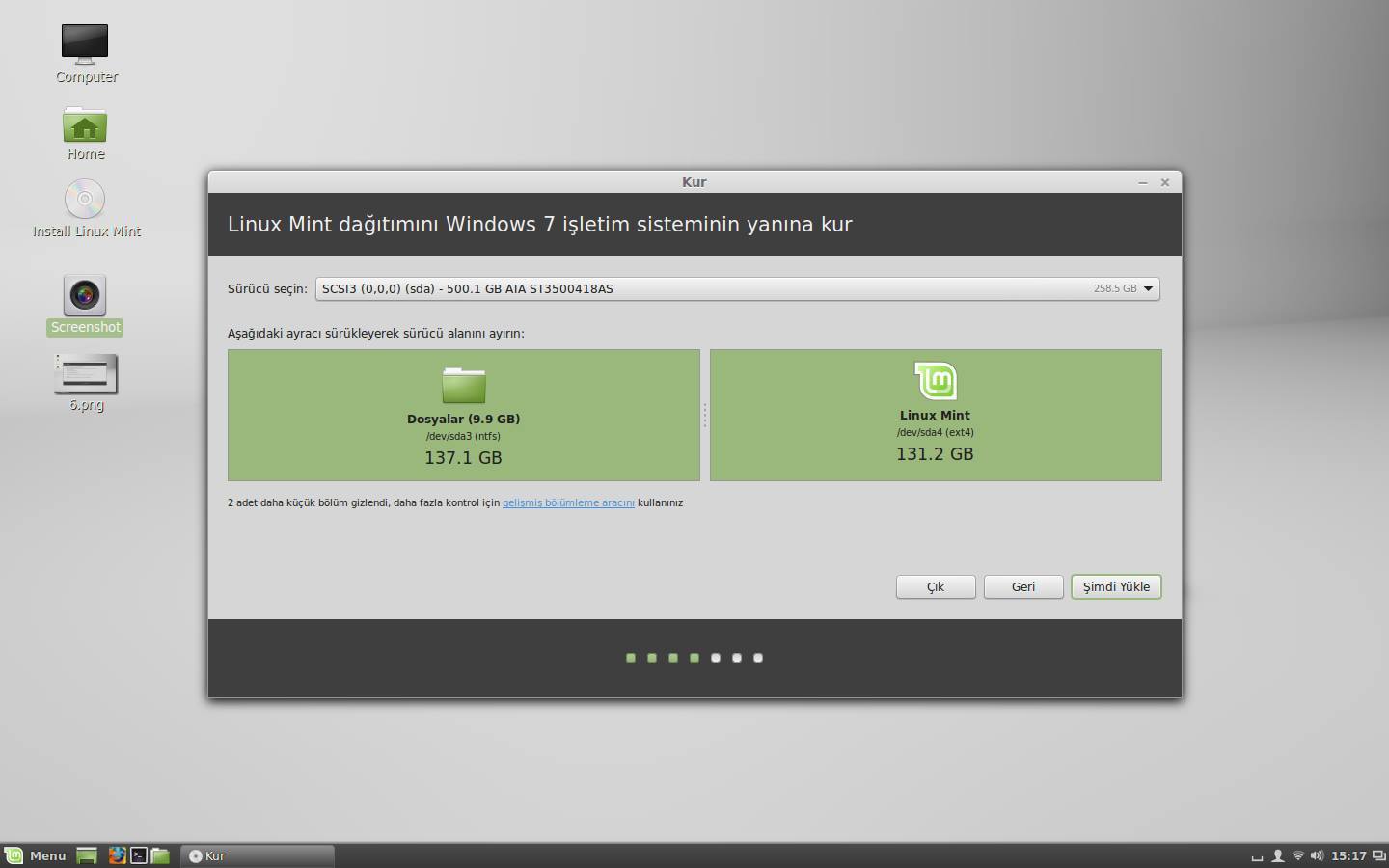1389x868 pixels.
Task: Open the volume control tray icon
Action: [x=1318, y=855]
